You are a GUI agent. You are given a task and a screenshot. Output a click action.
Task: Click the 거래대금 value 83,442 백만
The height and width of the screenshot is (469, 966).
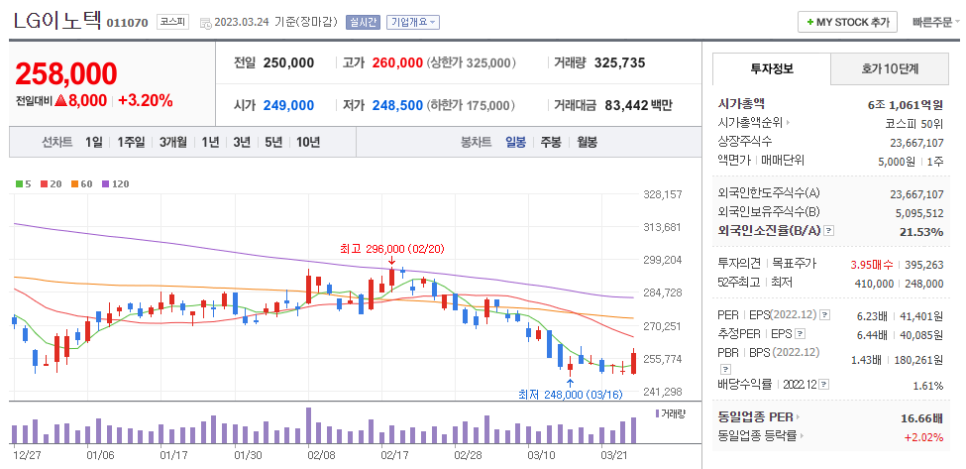coord(638,105)
